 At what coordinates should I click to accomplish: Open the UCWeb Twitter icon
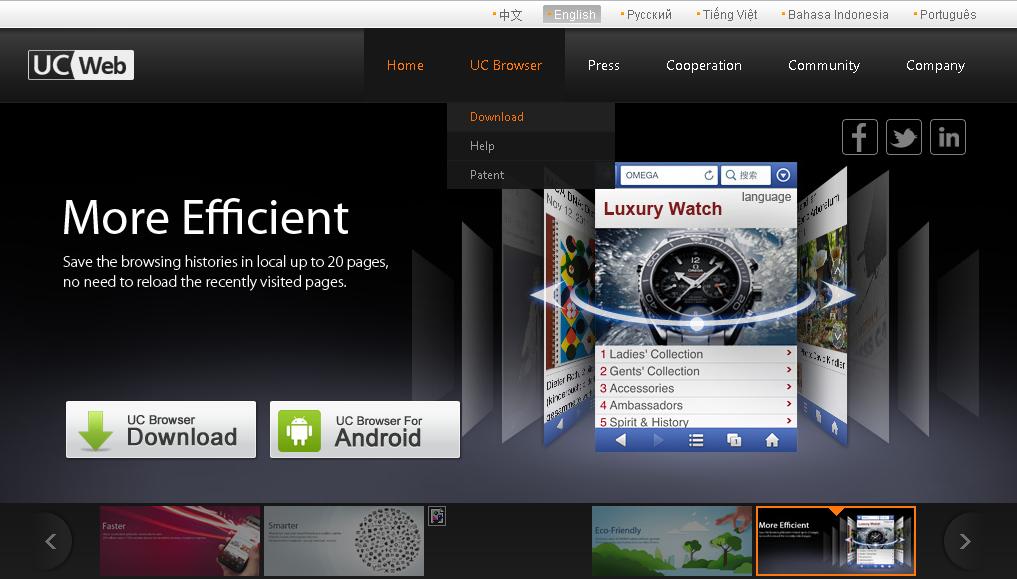[x=903, y=137]
